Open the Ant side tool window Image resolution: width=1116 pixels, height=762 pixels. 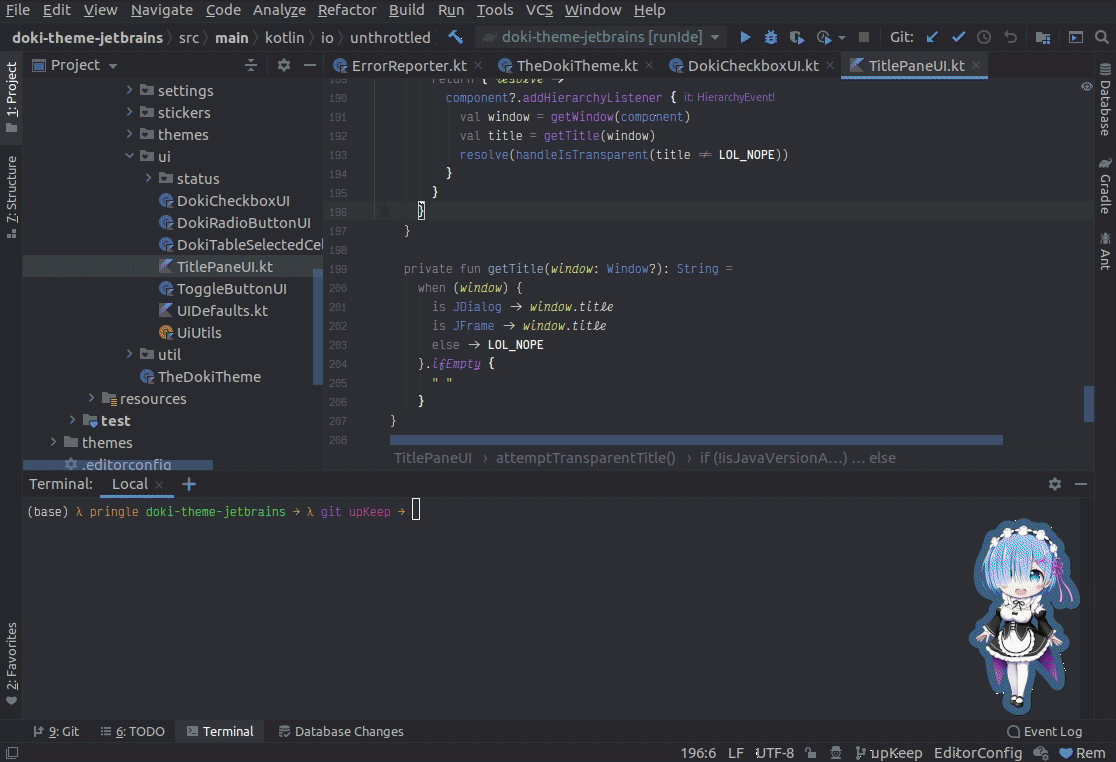click(x=1105, y=250)
